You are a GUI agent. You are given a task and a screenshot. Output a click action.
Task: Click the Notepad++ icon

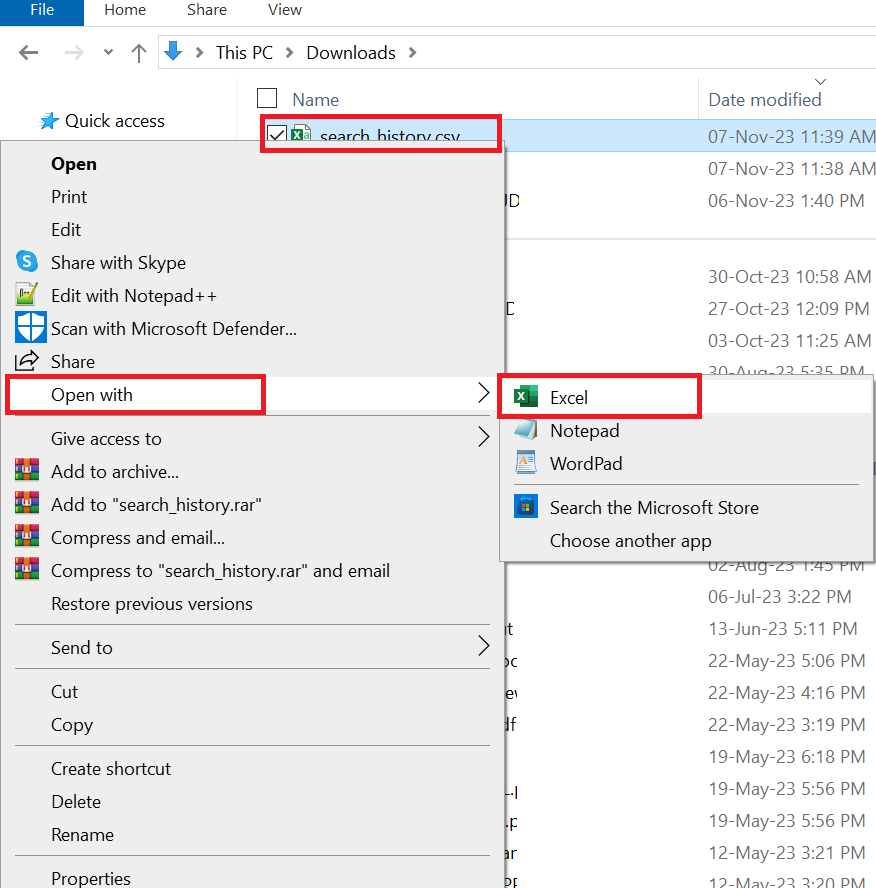[x=27, y=294]
